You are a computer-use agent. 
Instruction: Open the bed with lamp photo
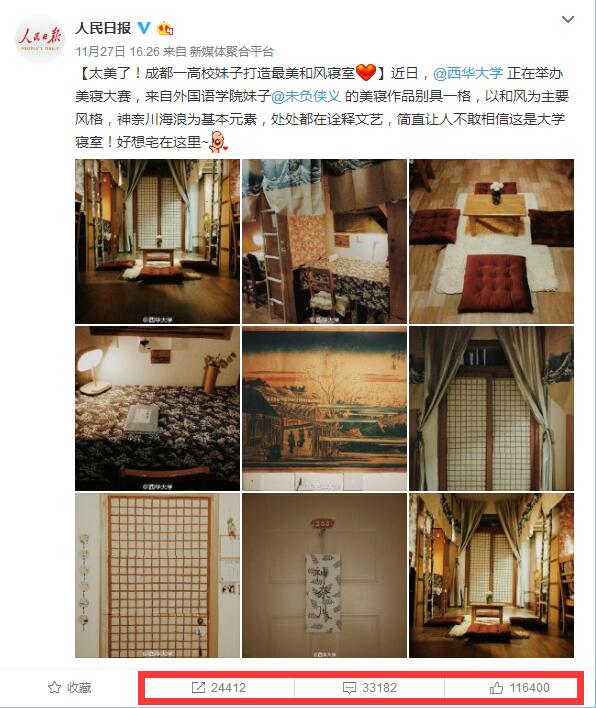[157, 409]
